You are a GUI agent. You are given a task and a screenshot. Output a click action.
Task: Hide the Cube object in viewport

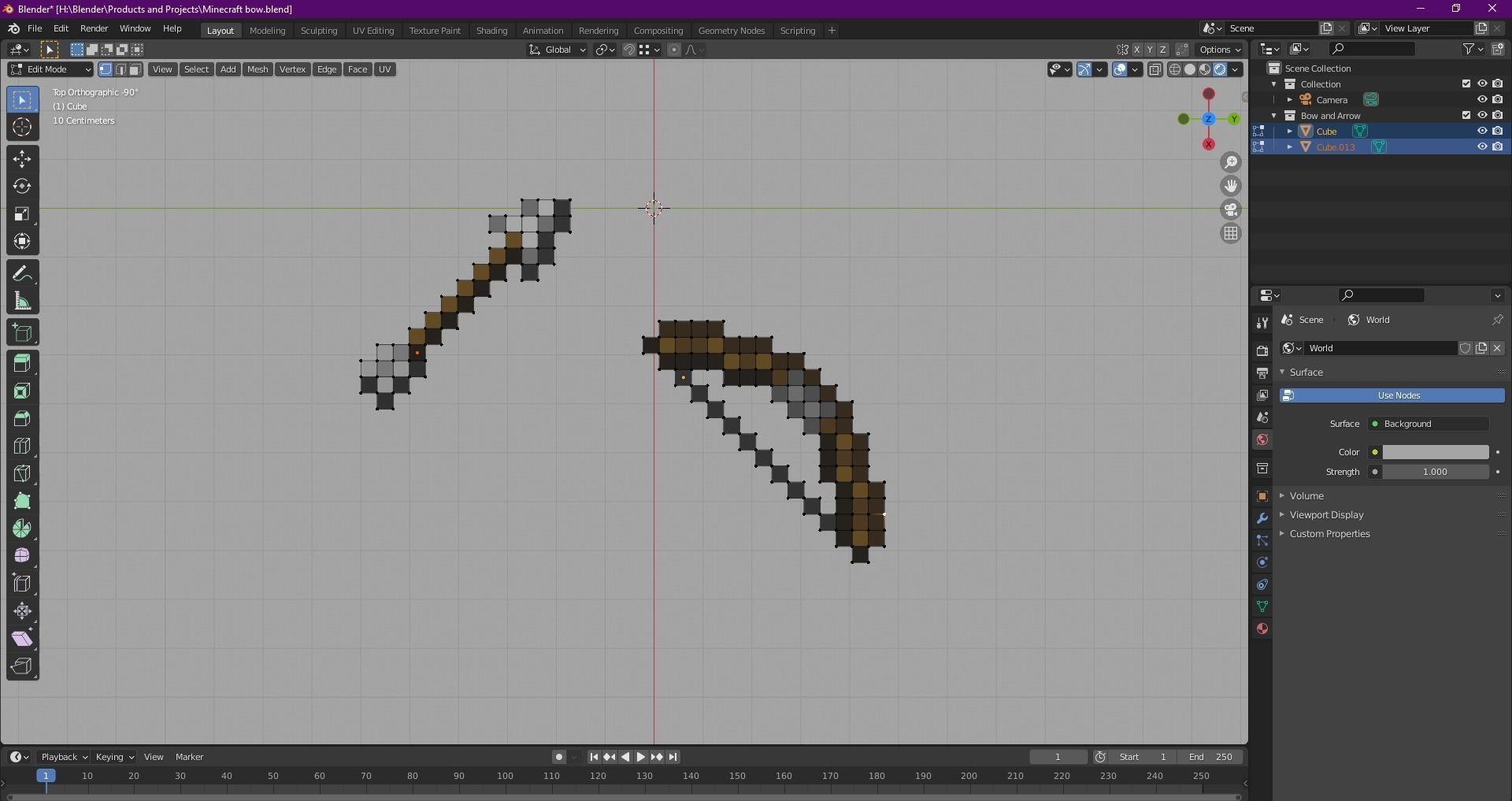coord(1481,132)
